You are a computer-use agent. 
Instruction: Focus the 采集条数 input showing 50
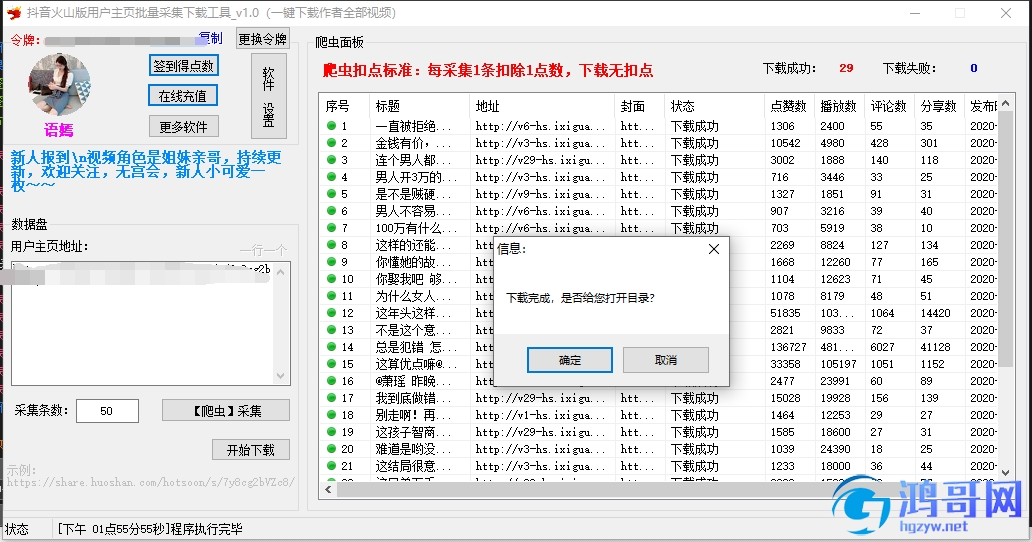(107, 411)
